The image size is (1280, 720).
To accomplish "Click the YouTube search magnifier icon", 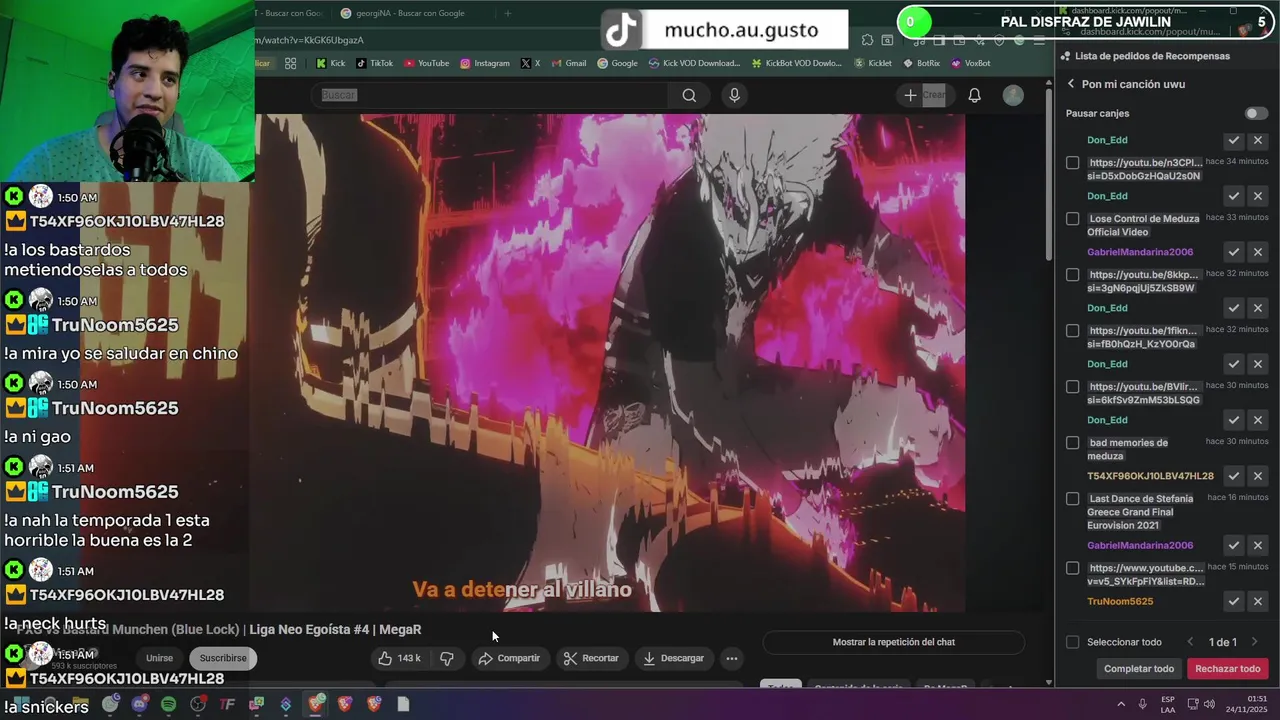I will [689, 95].
